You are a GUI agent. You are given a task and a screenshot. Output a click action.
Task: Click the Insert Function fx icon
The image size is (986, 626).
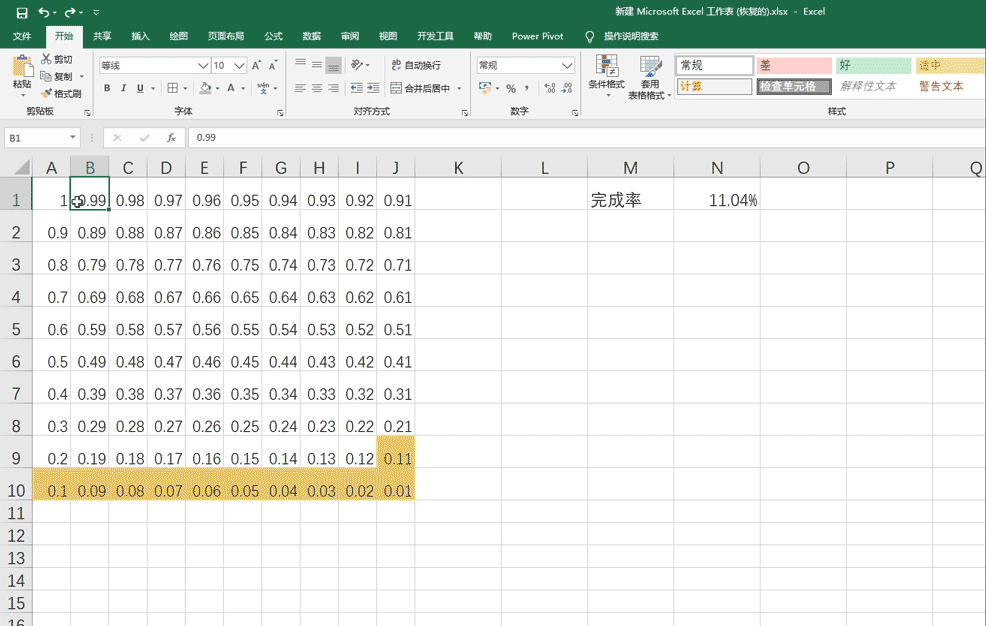[171, 138]
